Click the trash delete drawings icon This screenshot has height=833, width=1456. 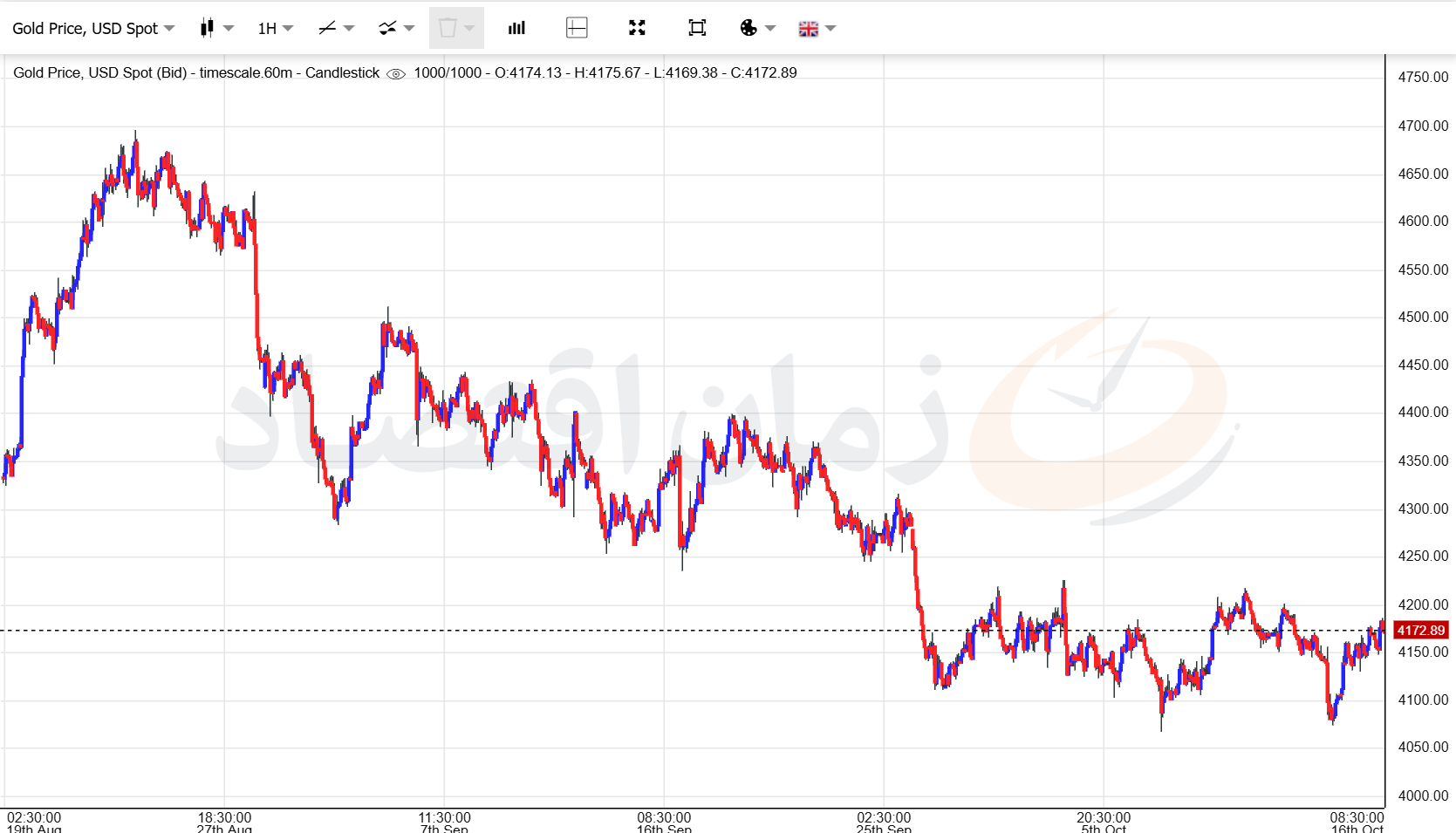[x=448, y=28]
